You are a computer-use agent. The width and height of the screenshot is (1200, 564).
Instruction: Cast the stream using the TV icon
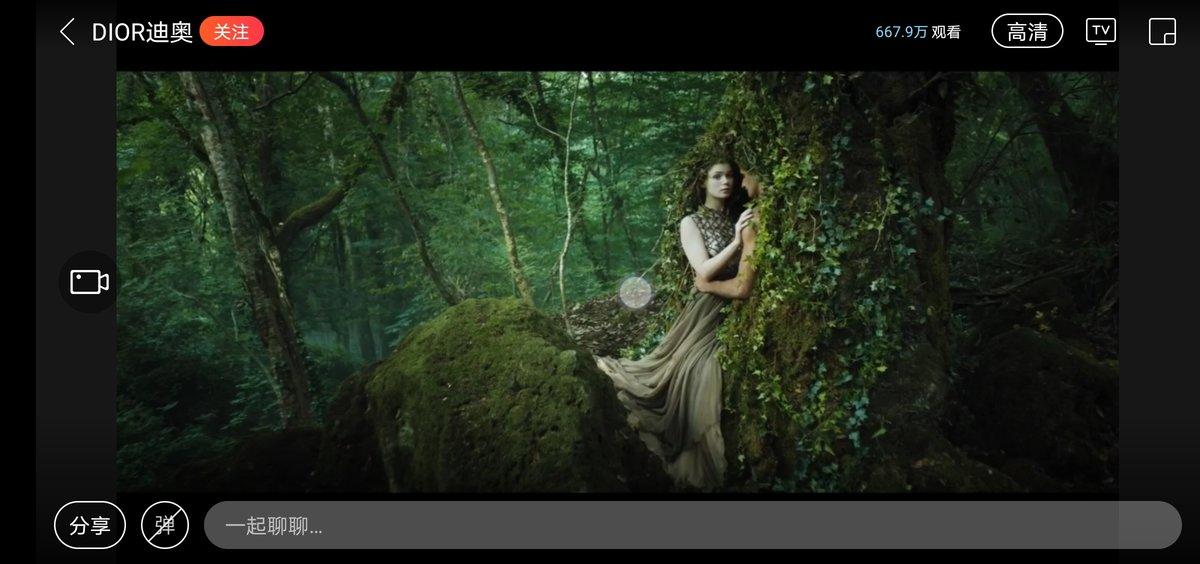click(1100, 32)
